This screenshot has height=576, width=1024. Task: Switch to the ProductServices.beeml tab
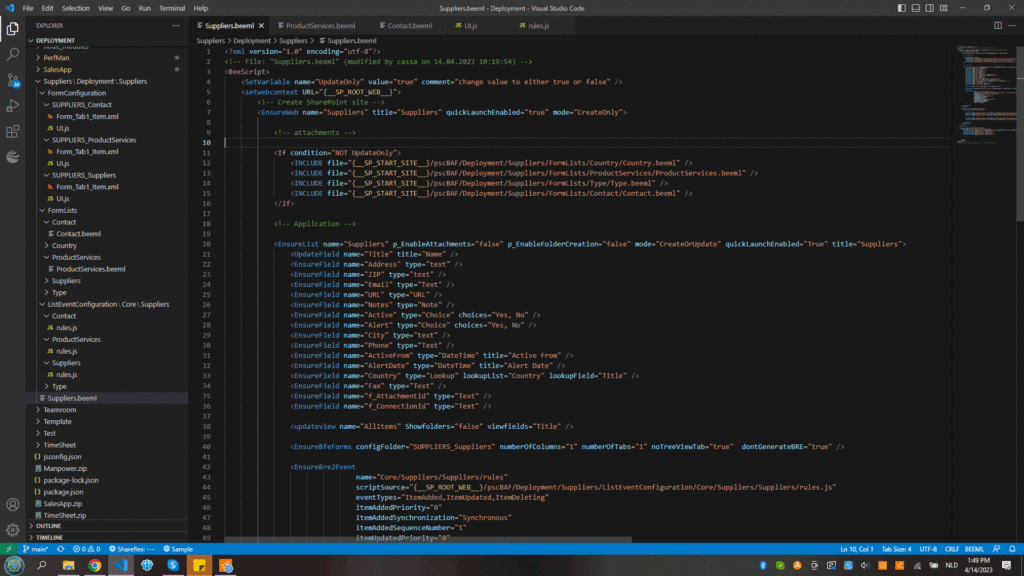click(x=320, y=25)
